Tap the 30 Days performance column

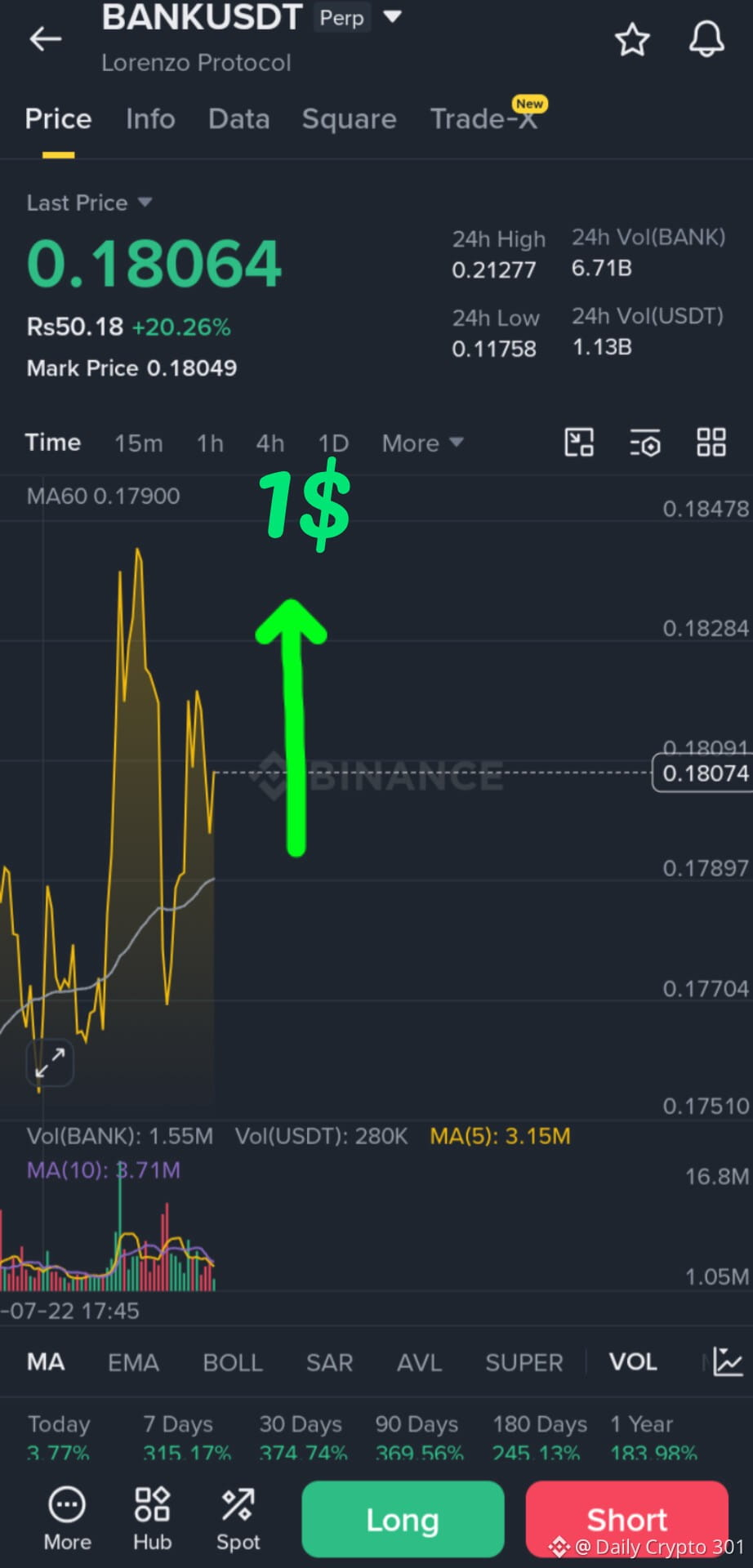tap(303, 1437)
